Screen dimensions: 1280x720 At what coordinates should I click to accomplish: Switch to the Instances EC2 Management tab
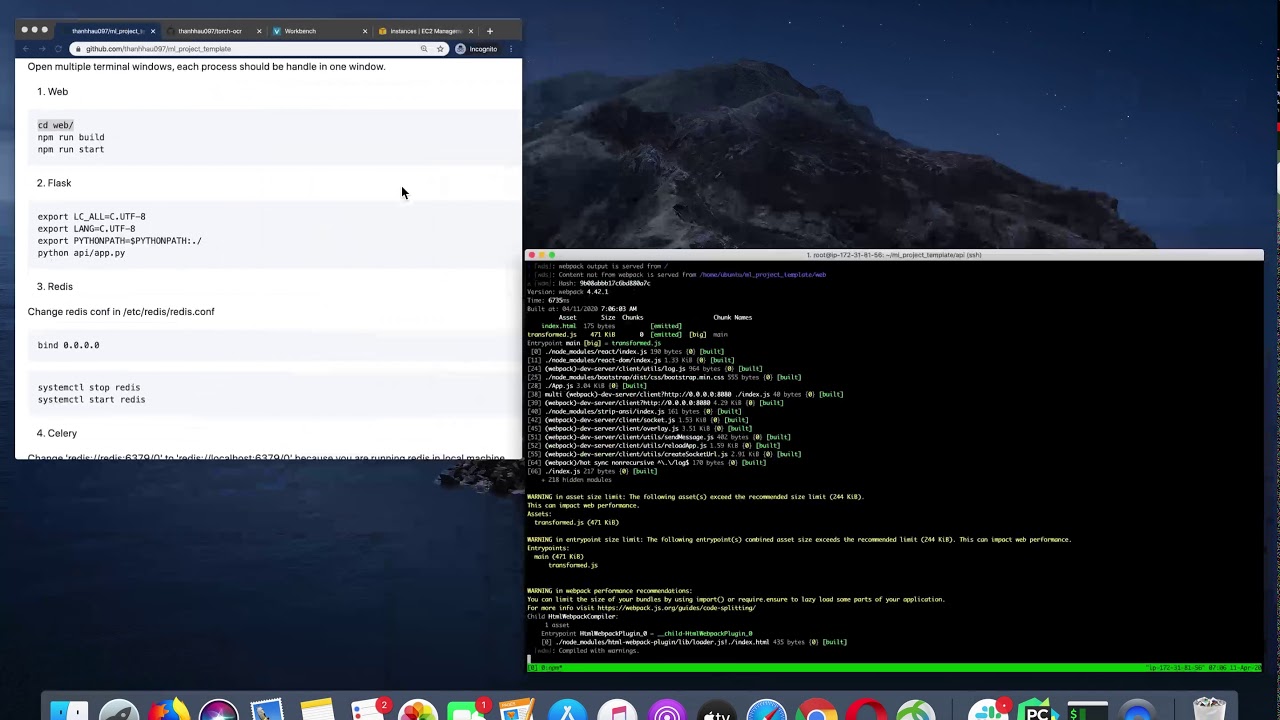[426, 31]
